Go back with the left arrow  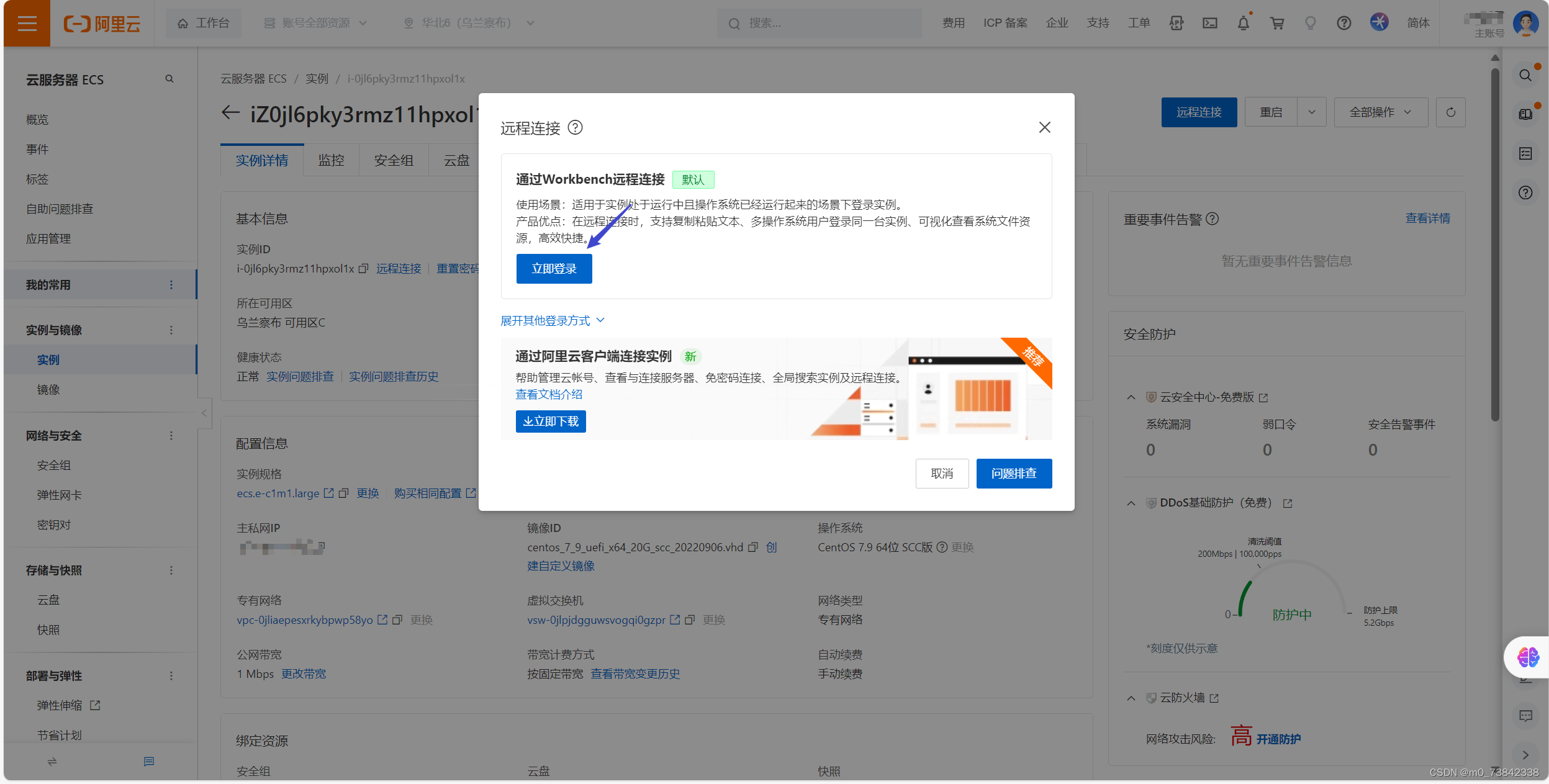click(x=230, y=113)
